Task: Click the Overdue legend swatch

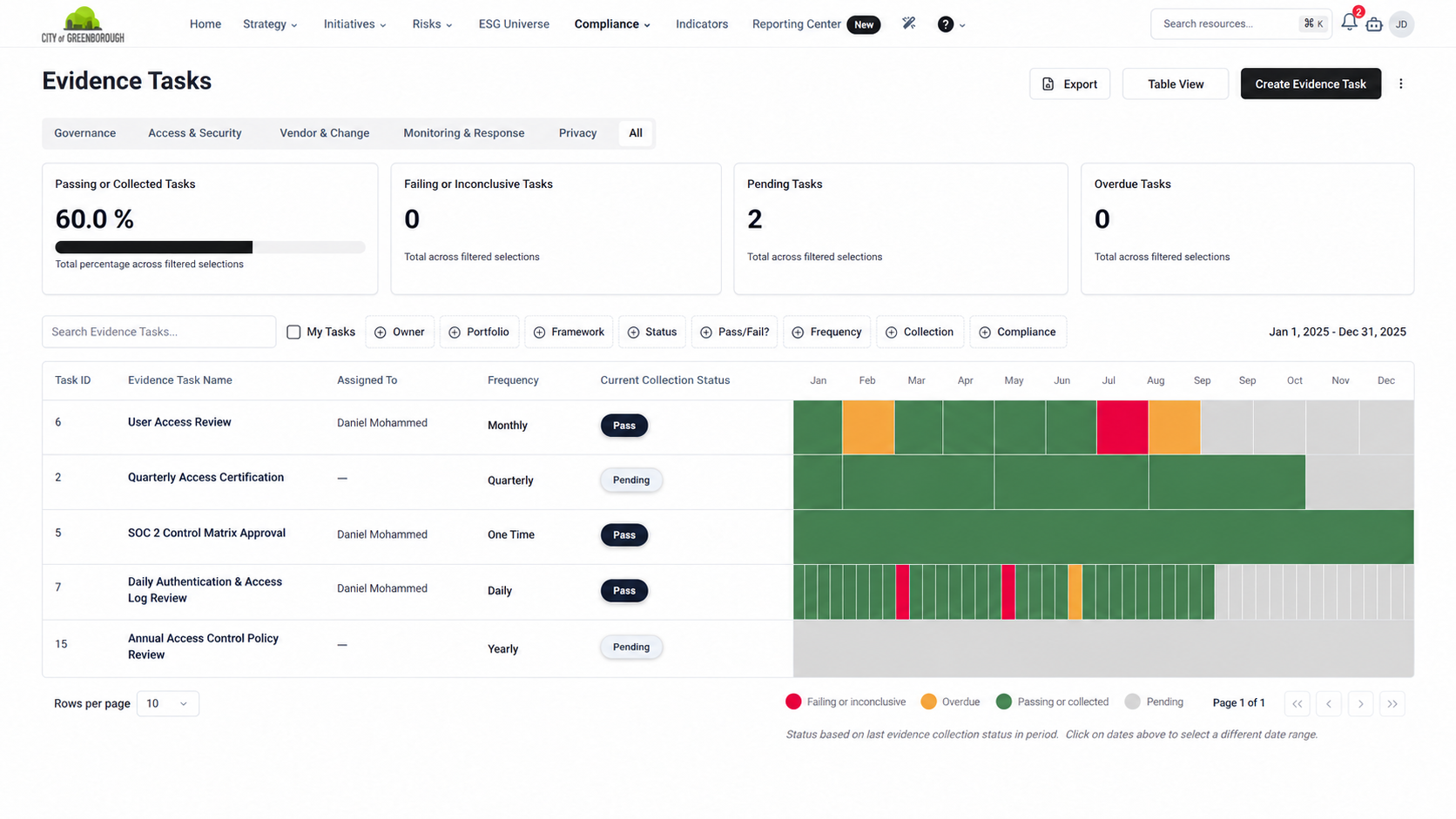Action: 928,702
